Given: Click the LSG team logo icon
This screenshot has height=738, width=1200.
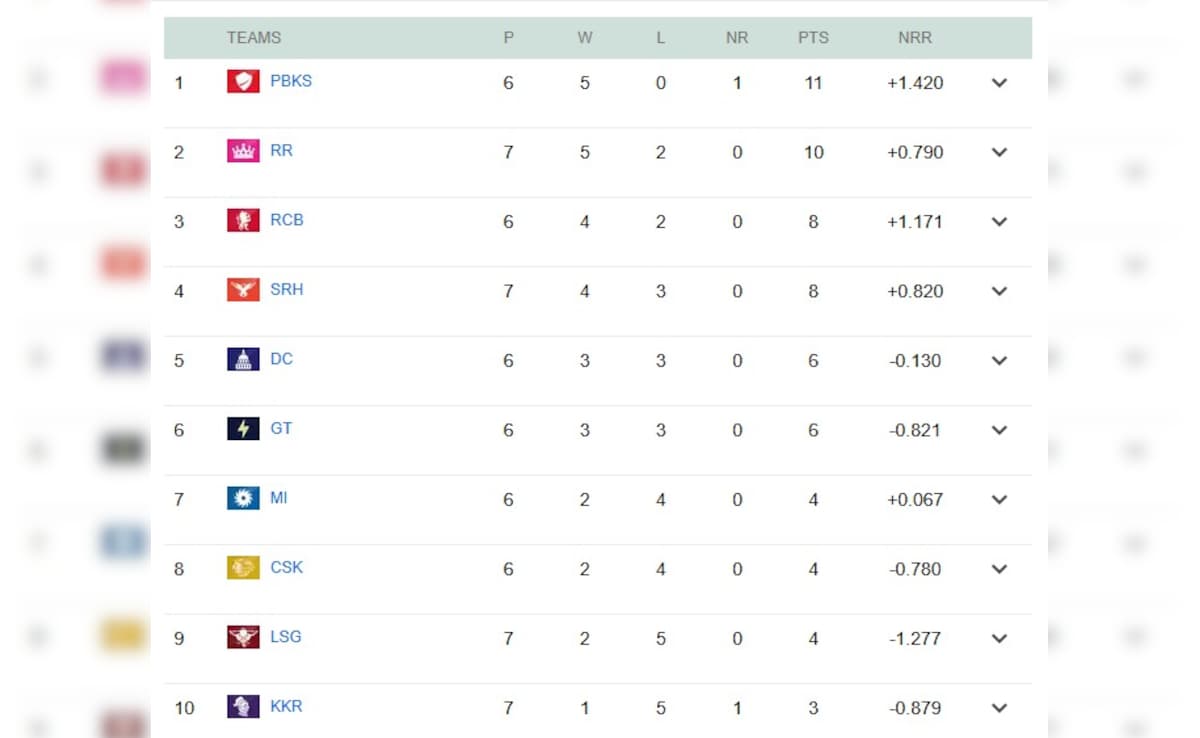Looking at the screenshot, I should tap(243, 637).
